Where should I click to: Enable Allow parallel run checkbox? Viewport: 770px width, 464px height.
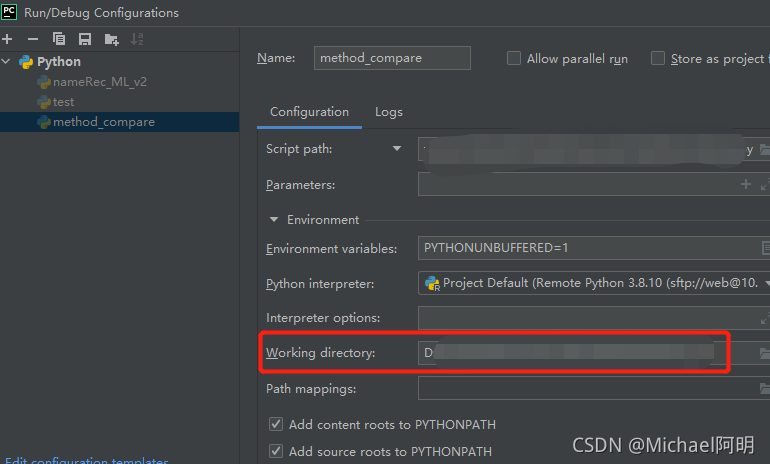point(514,58)
